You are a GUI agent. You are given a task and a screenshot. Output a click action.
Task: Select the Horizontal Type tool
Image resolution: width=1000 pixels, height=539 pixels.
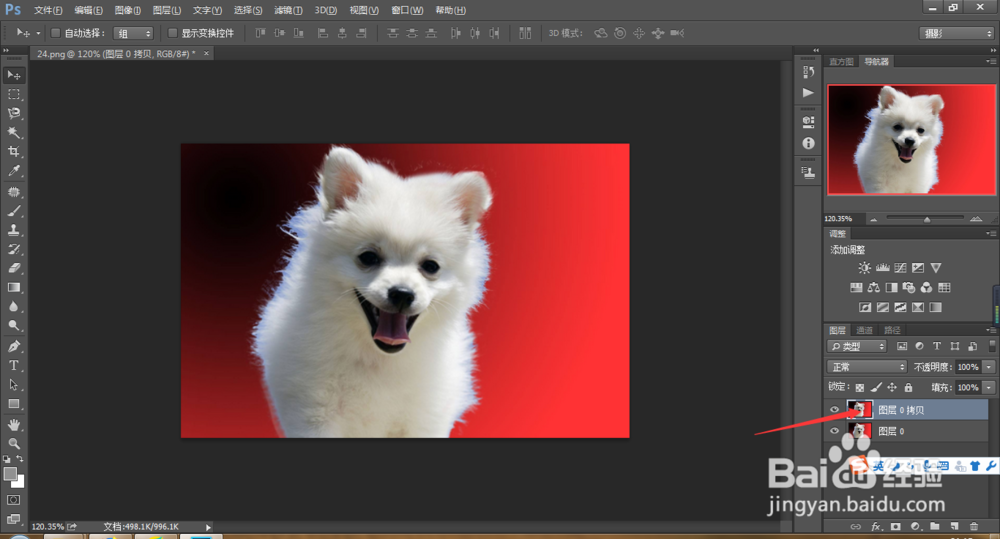14,366
